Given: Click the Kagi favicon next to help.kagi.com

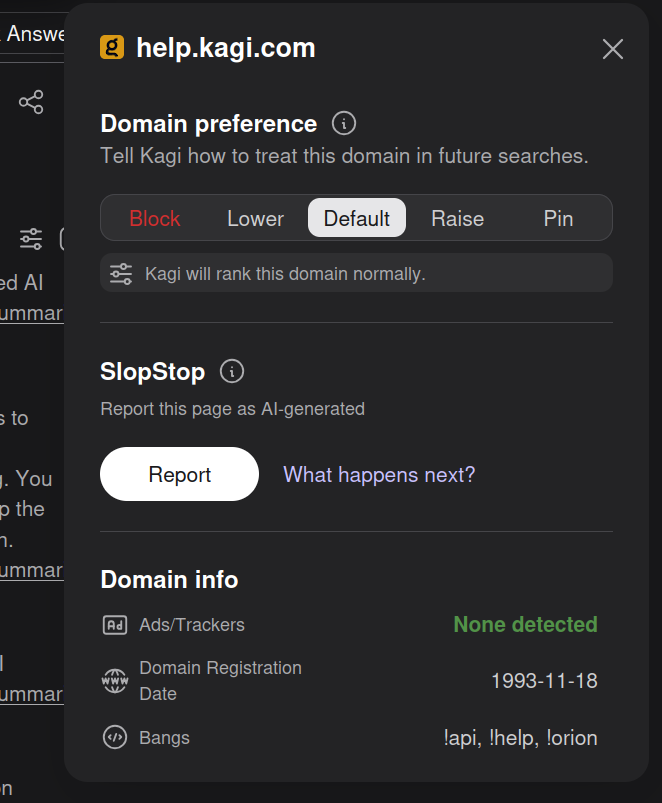Looking at the screenshot, I should [112, 48].
